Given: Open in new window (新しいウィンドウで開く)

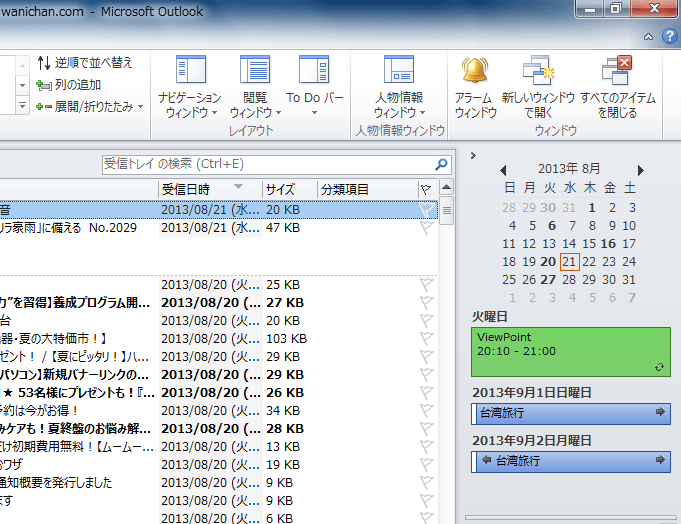Looking at the screenshot, I should (x=538, y=87).
